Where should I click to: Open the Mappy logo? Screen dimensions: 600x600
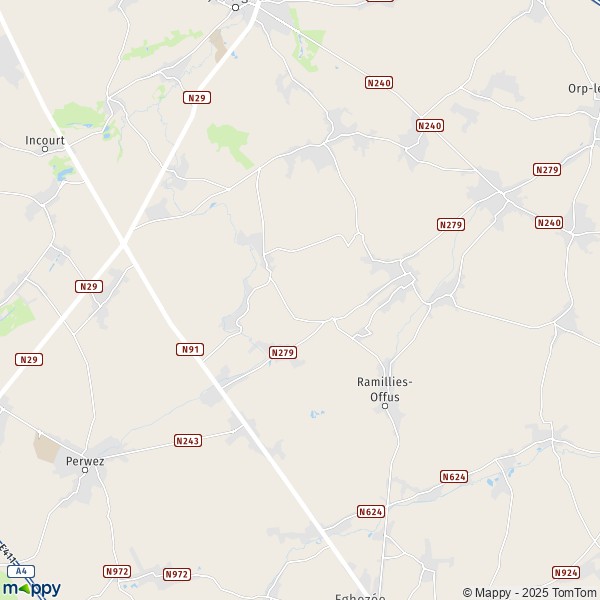[32, 589]
